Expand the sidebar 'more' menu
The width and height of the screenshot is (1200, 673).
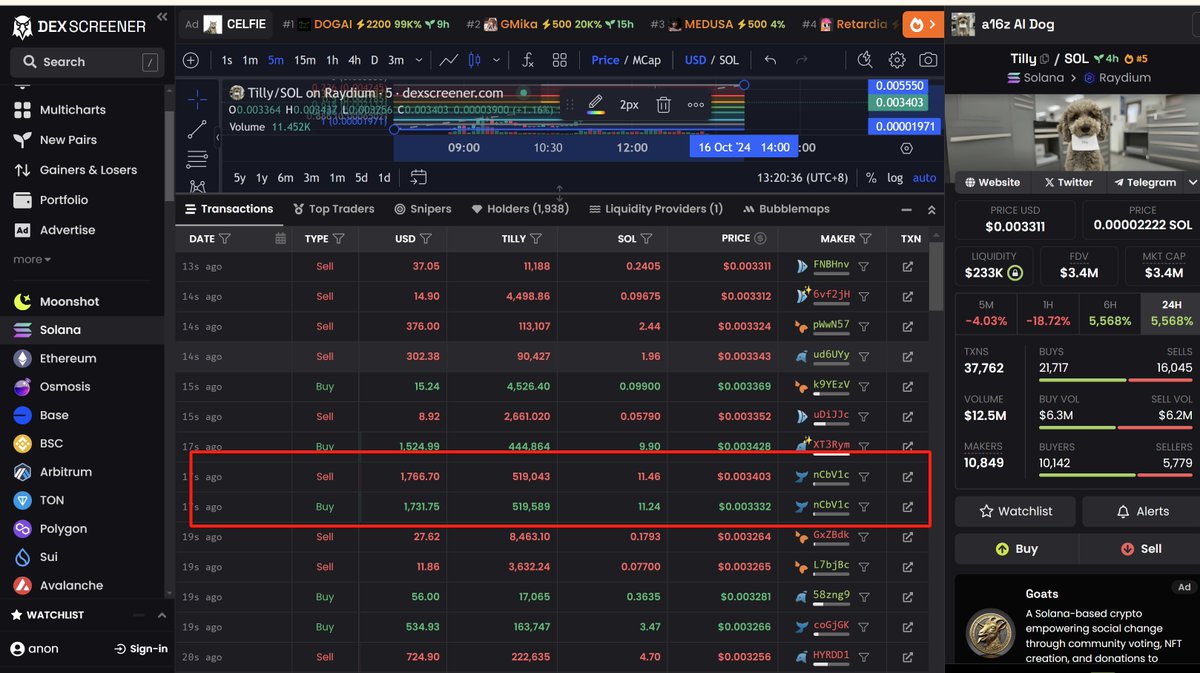31,259
